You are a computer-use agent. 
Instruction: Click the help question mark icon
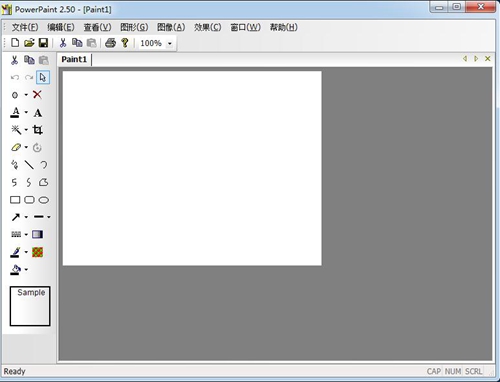click(125, 43)
